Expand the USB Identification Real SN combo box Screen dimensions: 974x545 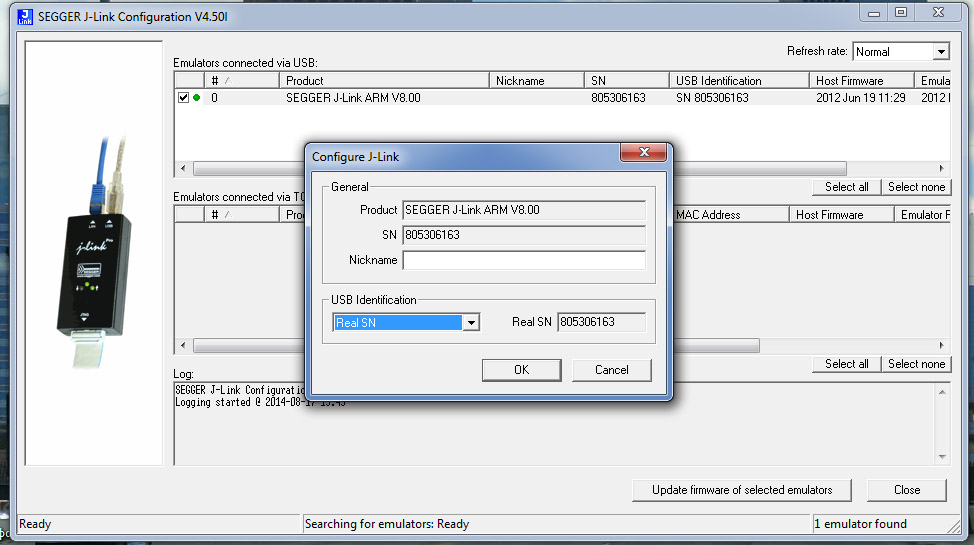[471, 323]
